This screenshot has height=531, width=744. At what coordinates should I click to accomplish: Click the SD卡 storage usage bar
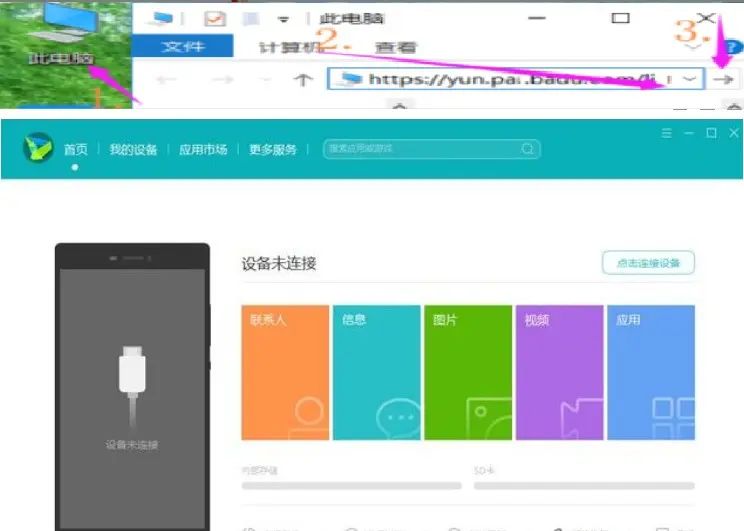584,485
